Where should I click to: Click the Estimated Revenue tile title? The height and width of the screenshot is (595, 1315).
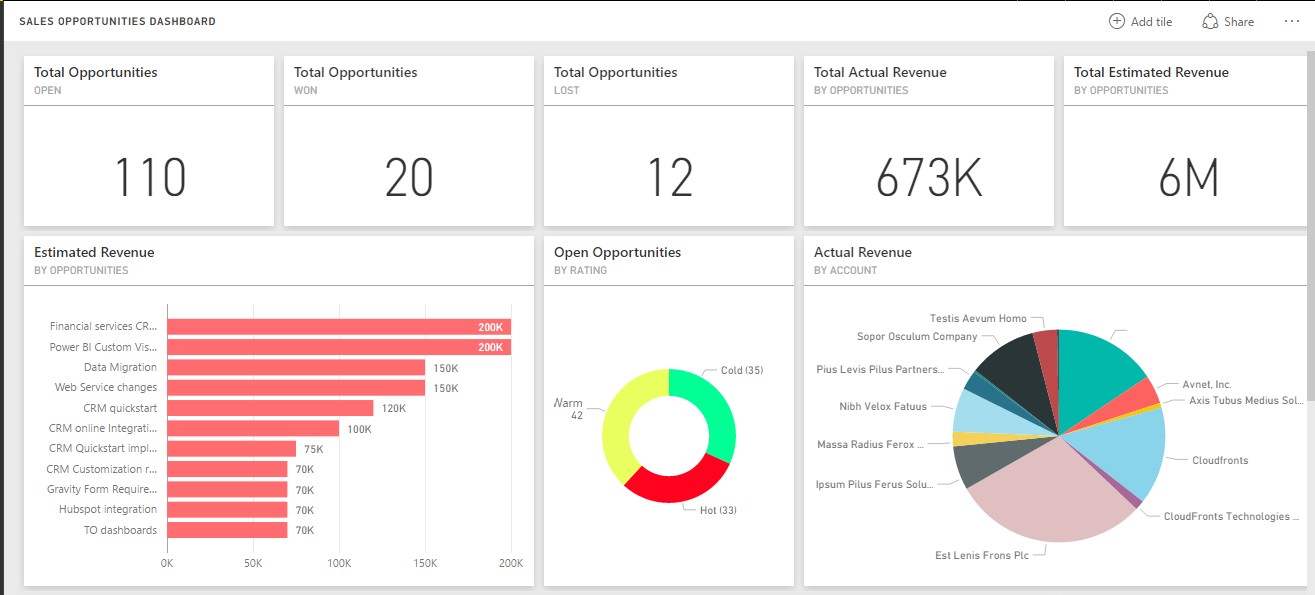point(94,253)
